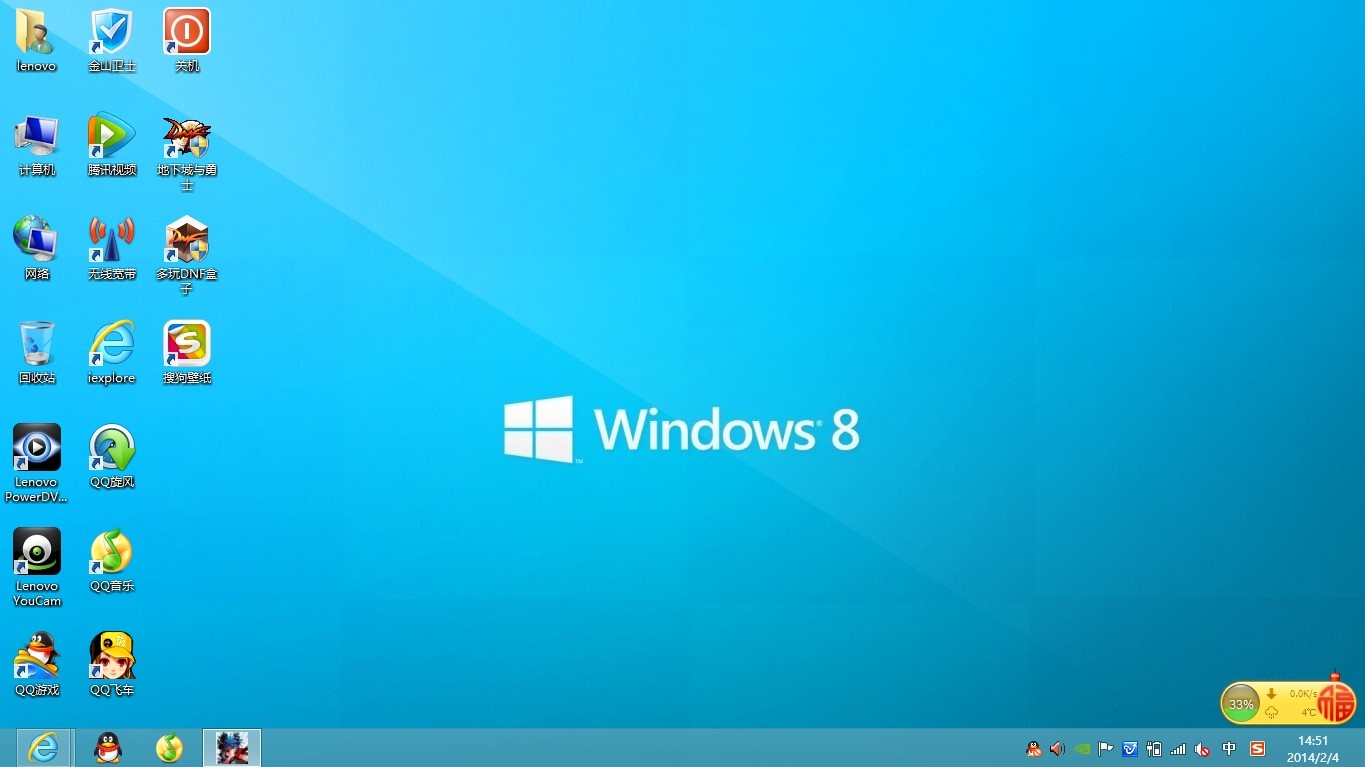Launch the QQ游戏 desktop shortcut
1365x767 pixels.
(37, 664)
